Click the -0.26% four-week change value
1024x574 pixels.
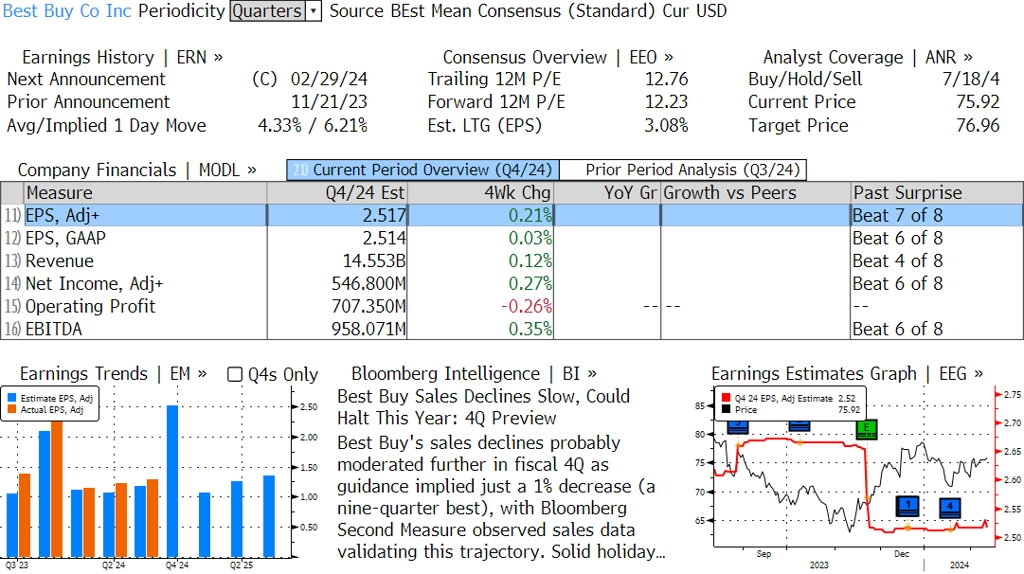526,306
